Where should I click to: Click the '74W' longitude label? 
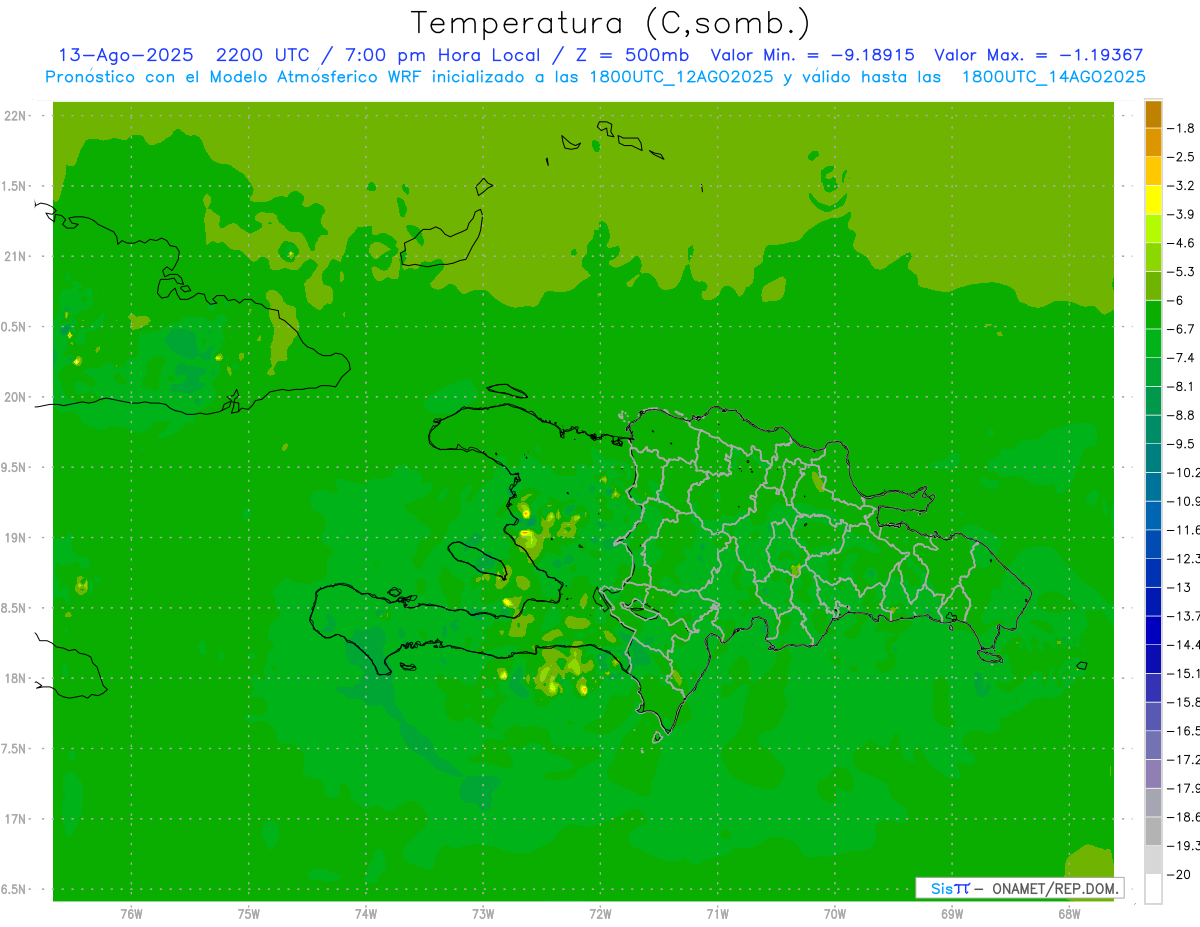366,914
